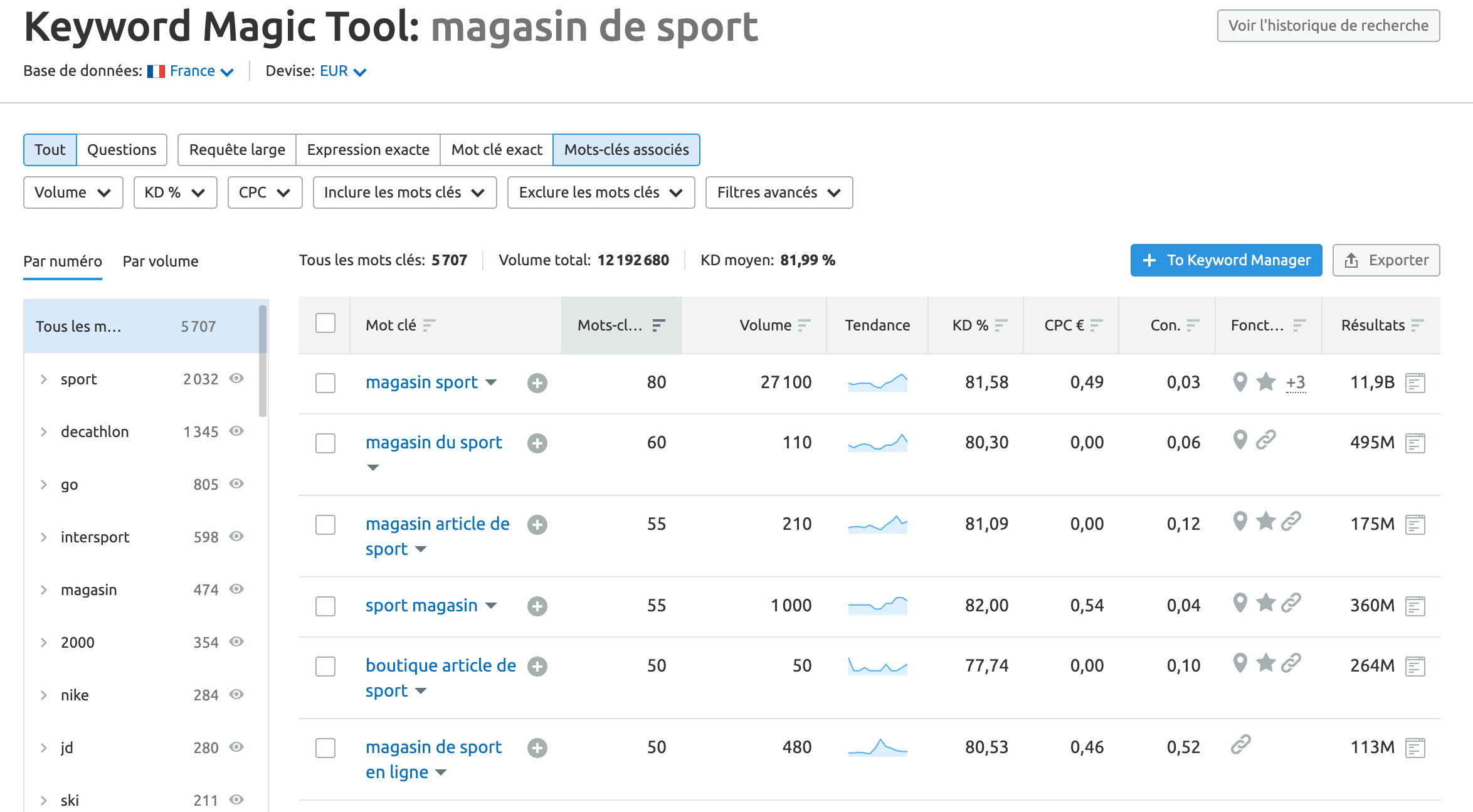The width and height of the screenshot is (1473, 812).
Task: Open 'Exclure les mots clés' dropdown
Action: click(x=601, y=192)
